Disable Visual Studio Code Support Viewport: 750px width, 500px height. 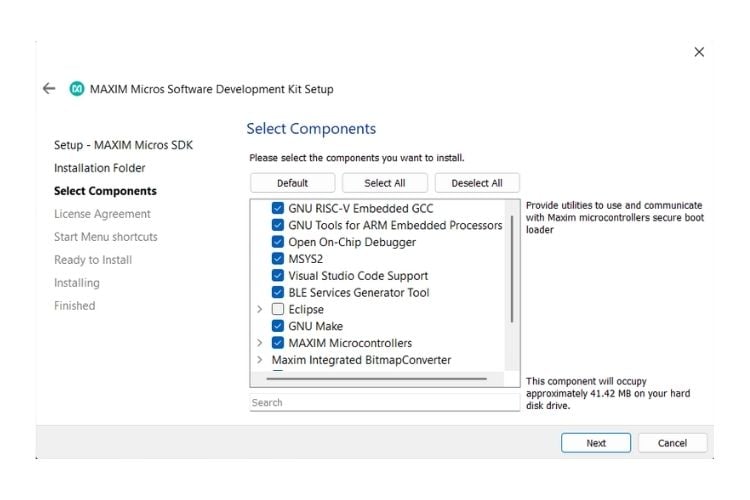277,275
